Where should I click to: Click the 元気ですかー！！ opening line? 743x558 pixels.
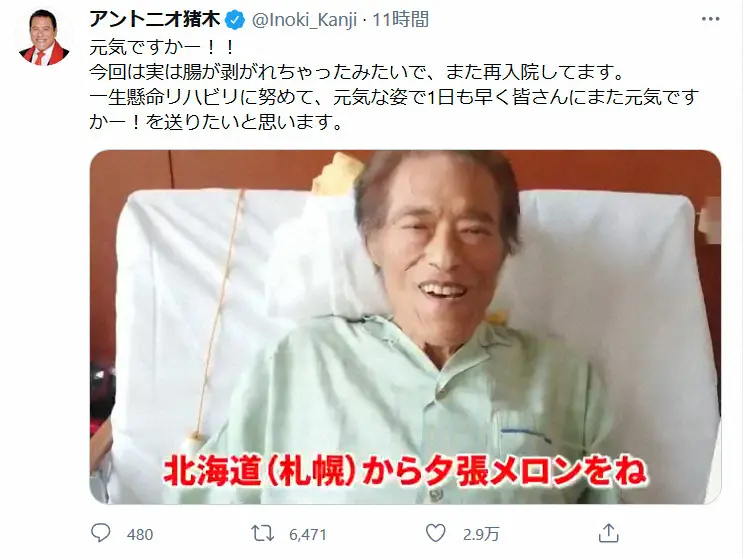pos(163,47)
